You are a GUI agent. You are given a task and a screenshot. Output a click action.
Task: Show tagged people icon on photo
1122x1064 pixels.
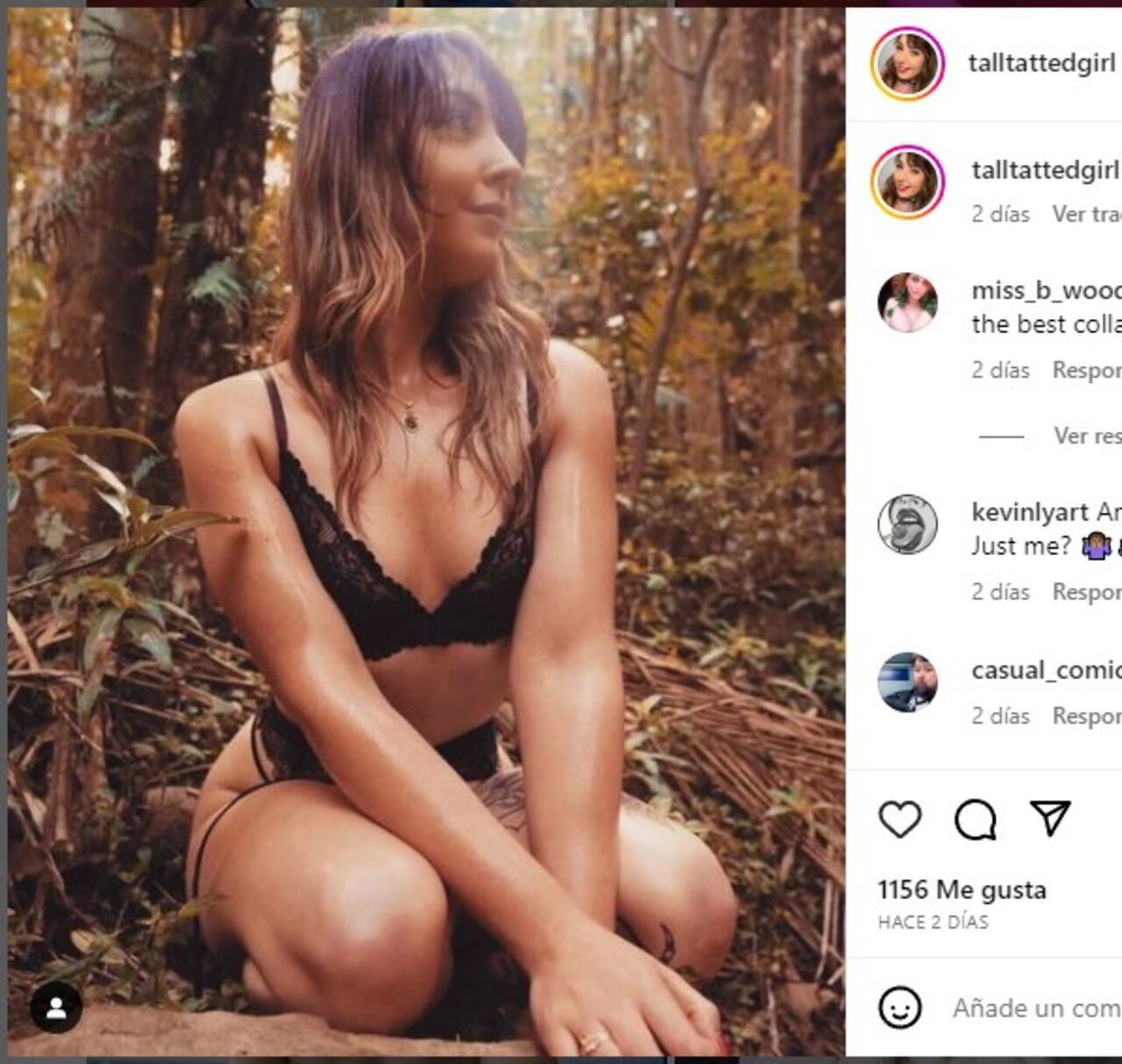pyautogui.click(x=56, y=1008)
